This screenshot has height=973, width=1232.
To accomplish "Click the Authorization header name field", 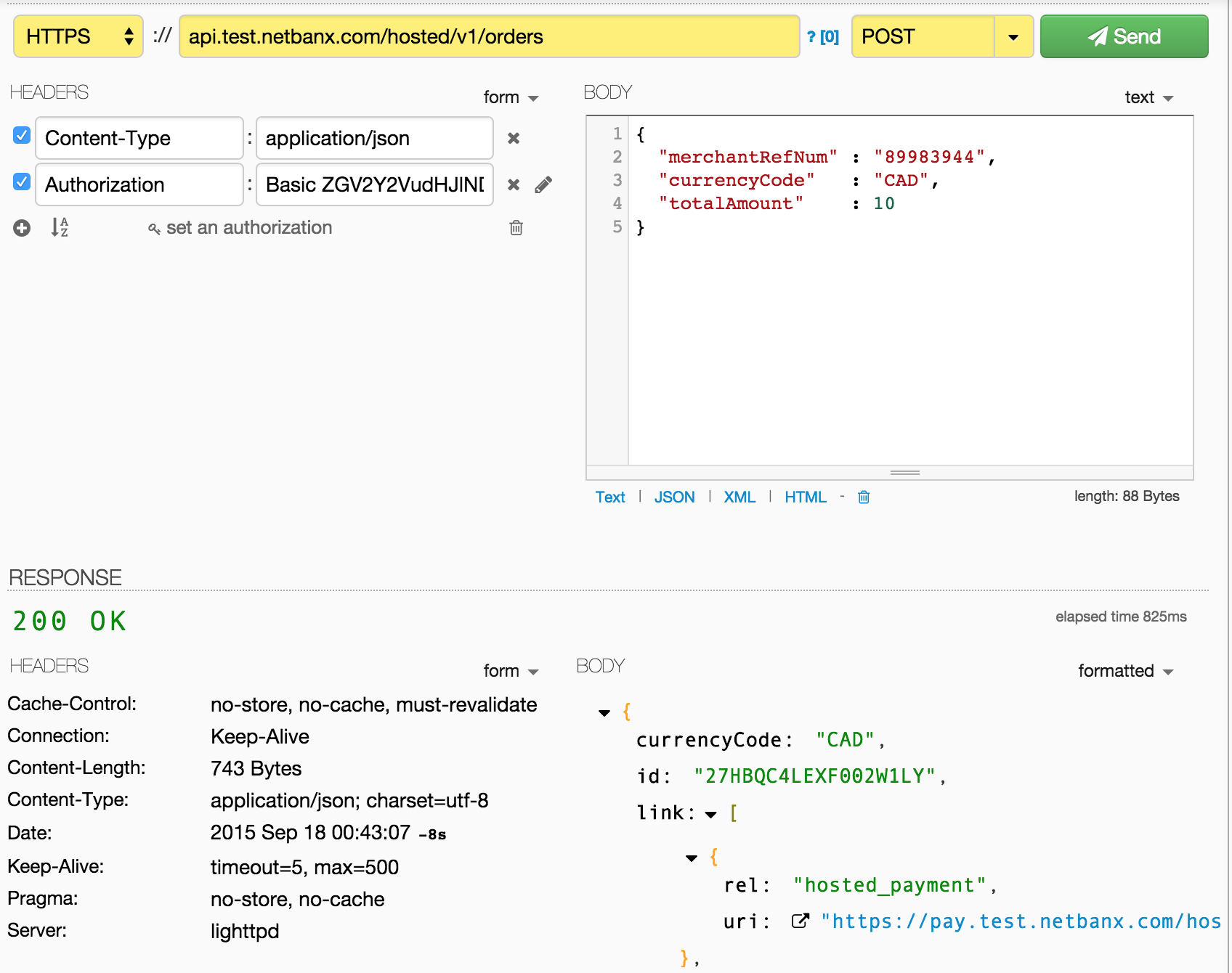I will 139,184.
